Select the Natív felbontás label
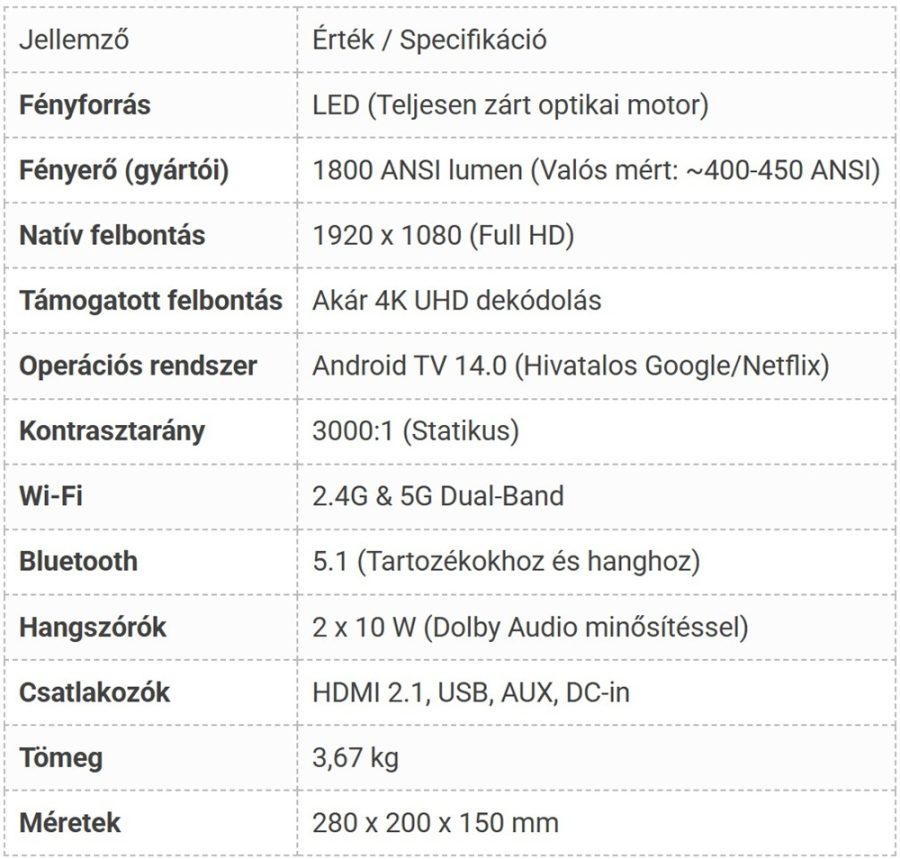The width and height of the screenshot is (900, 859). [112, 236]
